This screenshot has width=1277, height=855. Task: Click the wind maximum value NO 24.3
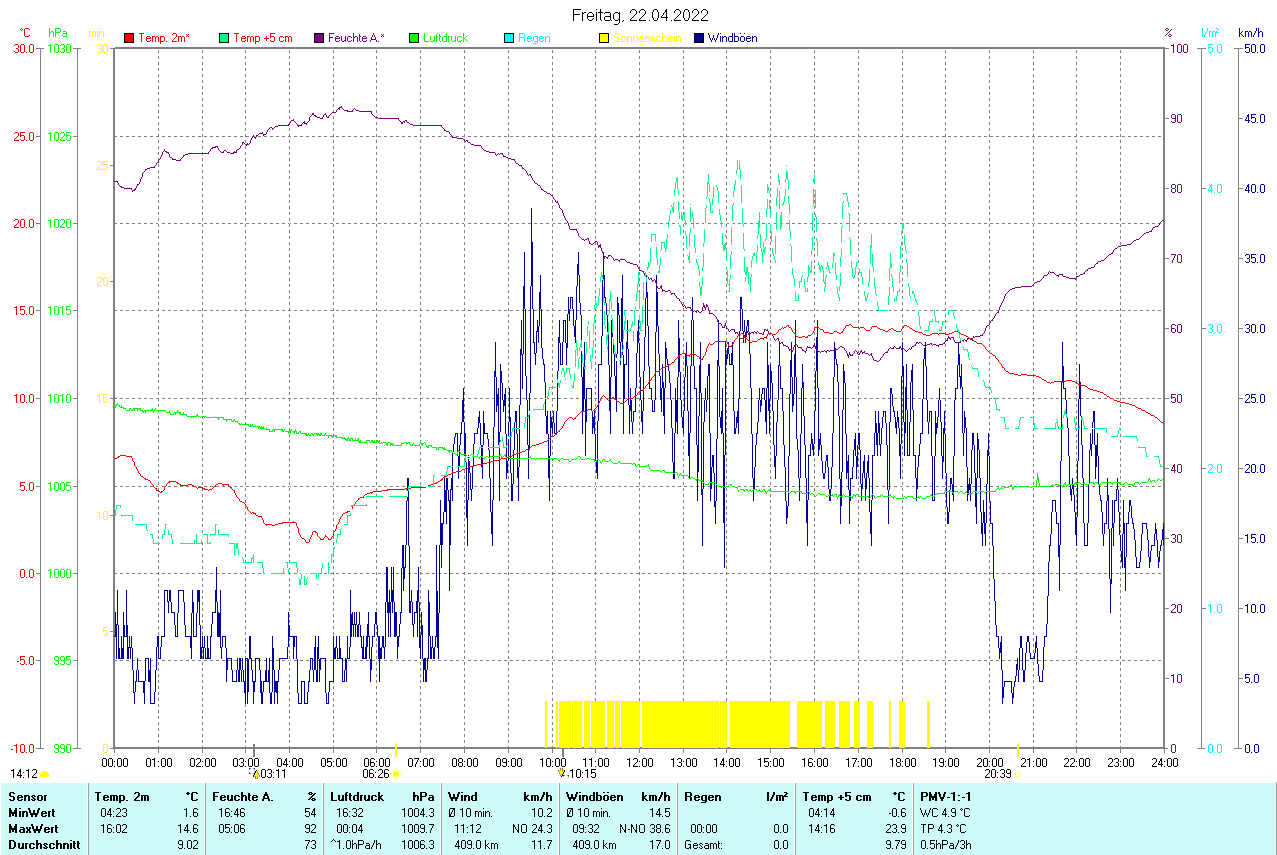tap(531, 829)
